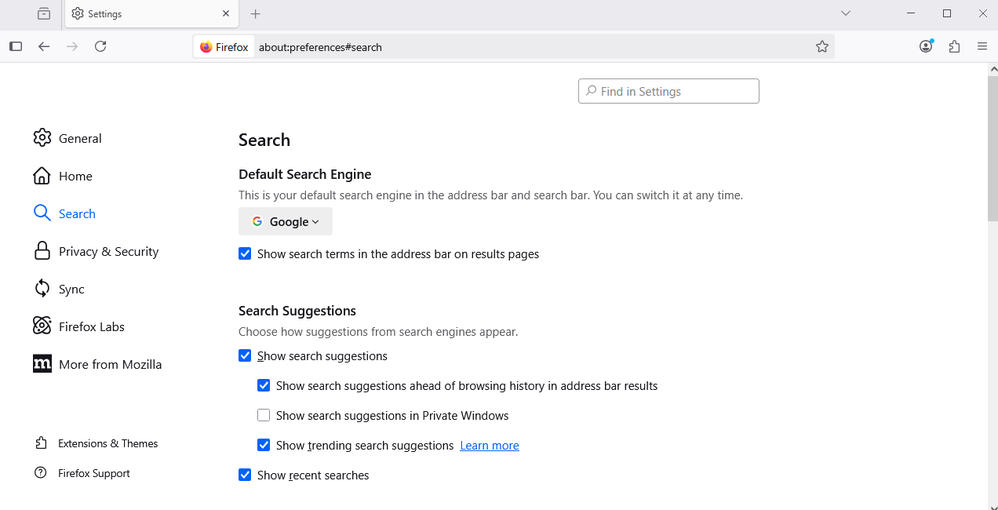Click the new tab plus button
The height and width of the screenshot is (510, 998).
pos(256,14)
